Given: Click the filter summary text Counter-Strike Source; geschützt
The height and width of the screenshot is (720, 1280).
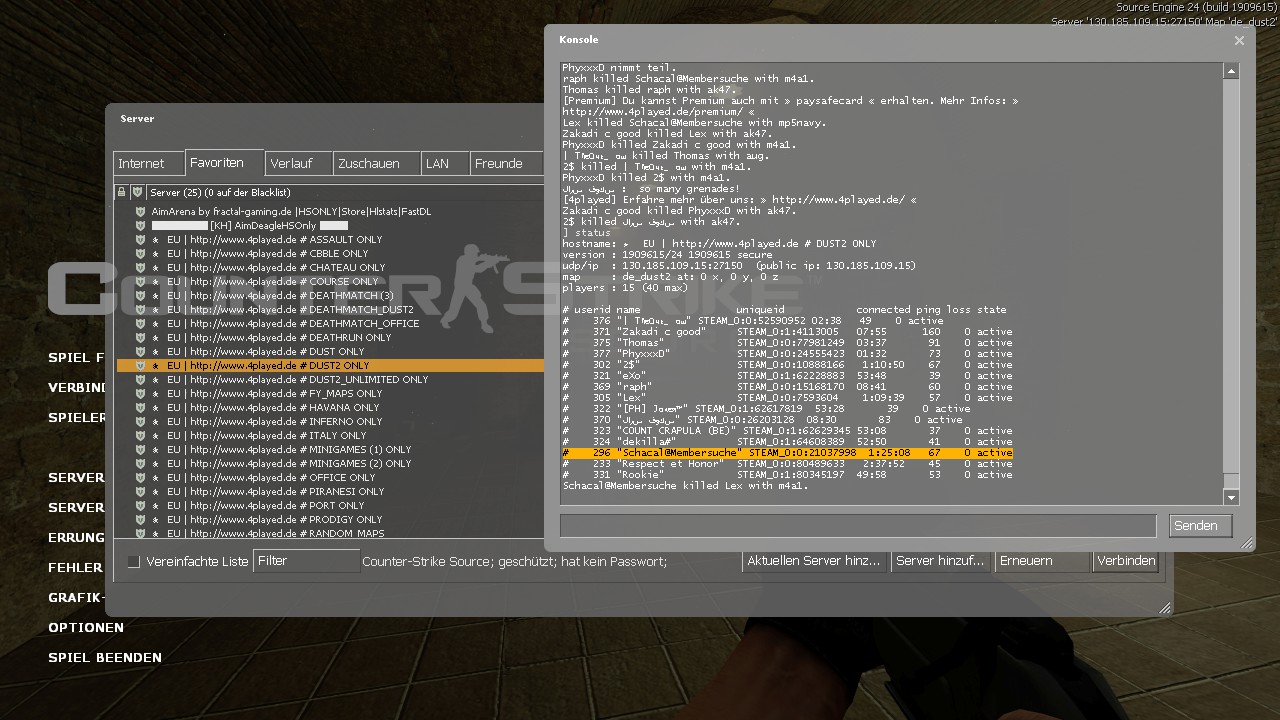Looking at the screenshot, I should click(514, 562).
